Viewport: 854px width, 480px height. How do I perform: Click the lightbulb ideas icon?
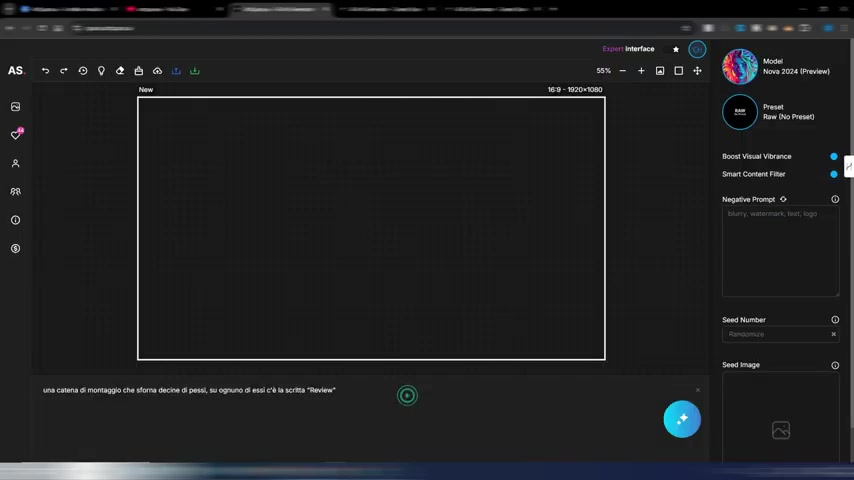(101, 71)
